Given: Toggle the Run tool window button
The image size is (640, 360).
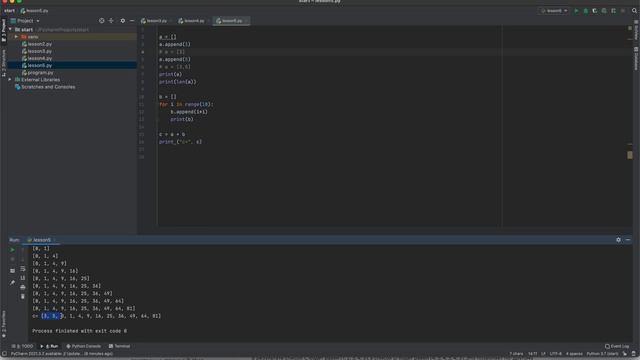Looking at the screenshot, I should [x=49, y=346].
